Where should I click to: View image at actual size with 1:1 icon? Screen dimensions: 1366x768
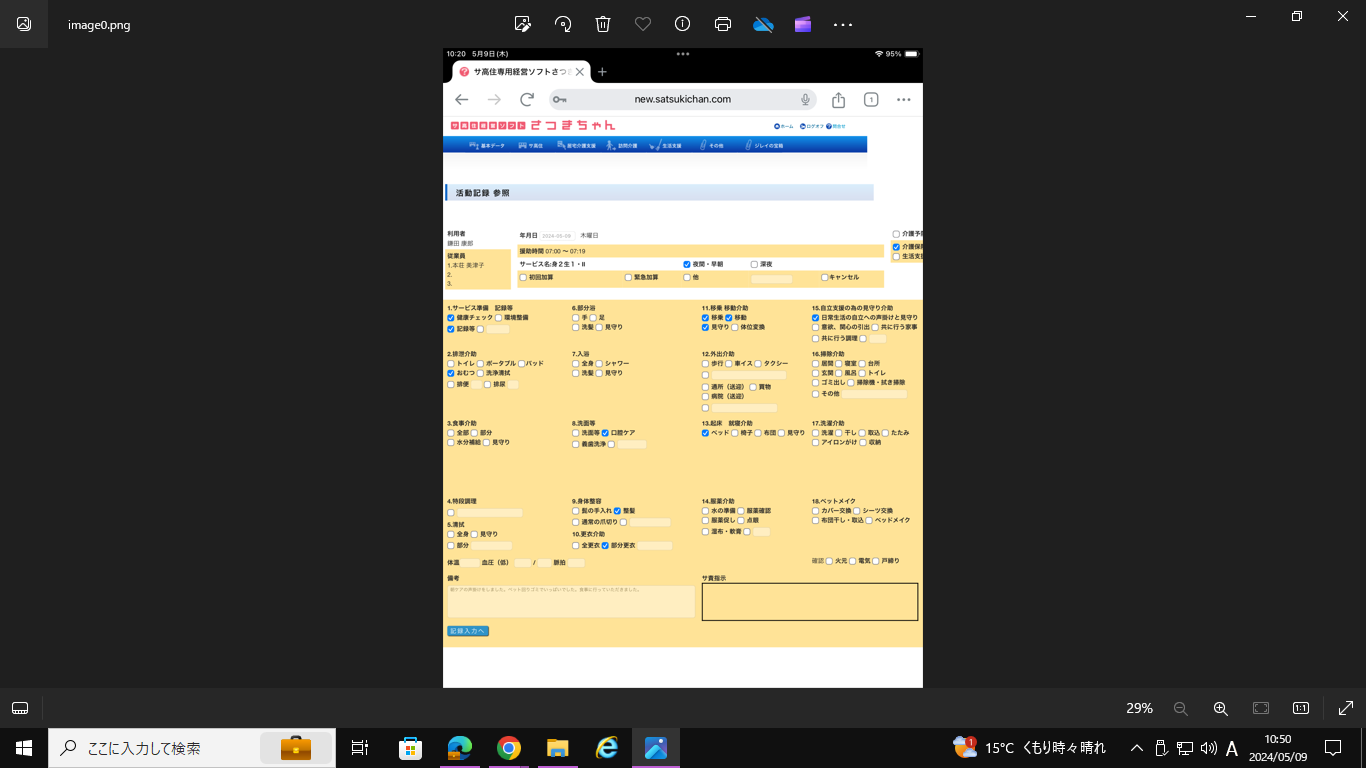pos(1300,708)
